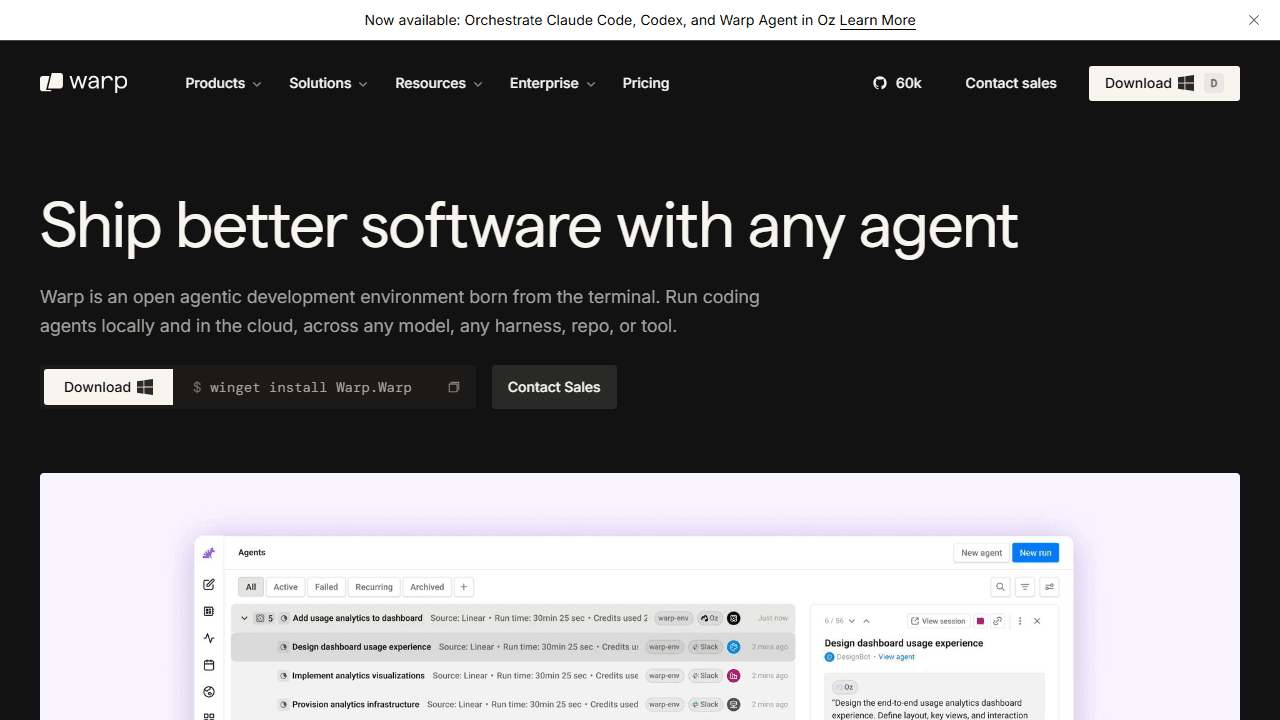Click the Warp logo in the header
Screen dimensions: 1280x720
pos(84,83)
